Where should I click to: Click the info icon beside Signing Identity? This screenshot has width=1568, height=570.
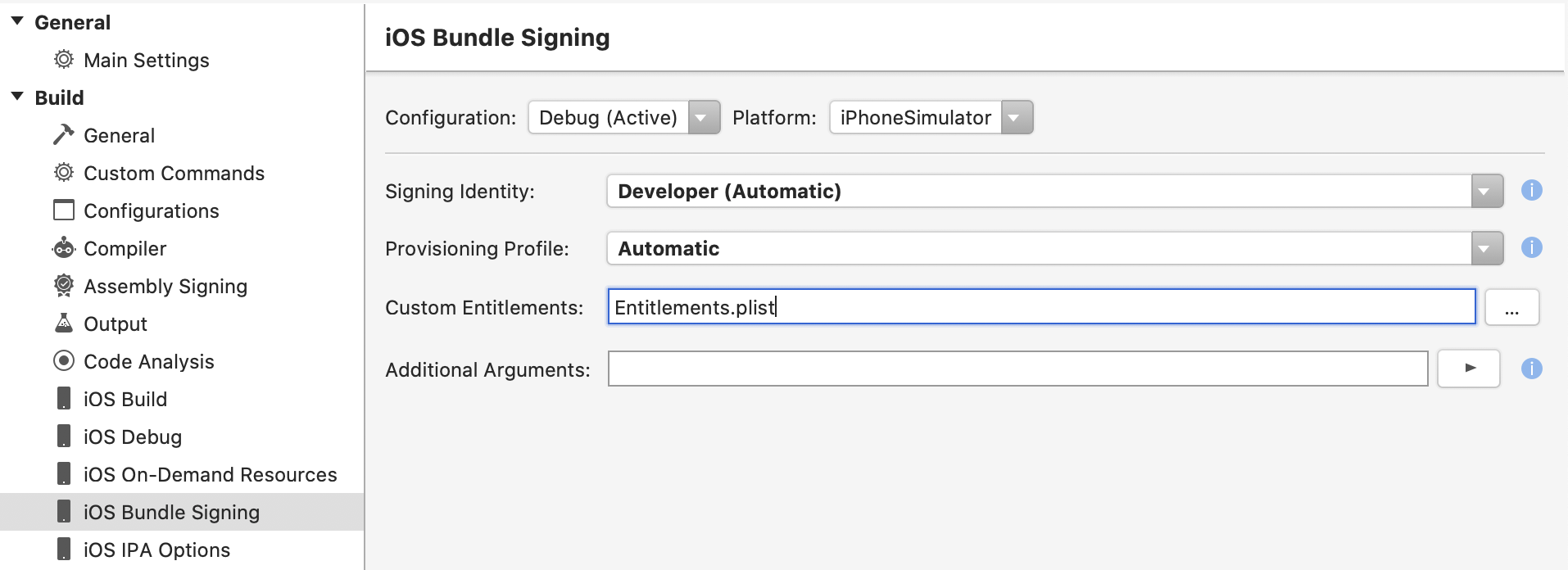(1534, 190)
